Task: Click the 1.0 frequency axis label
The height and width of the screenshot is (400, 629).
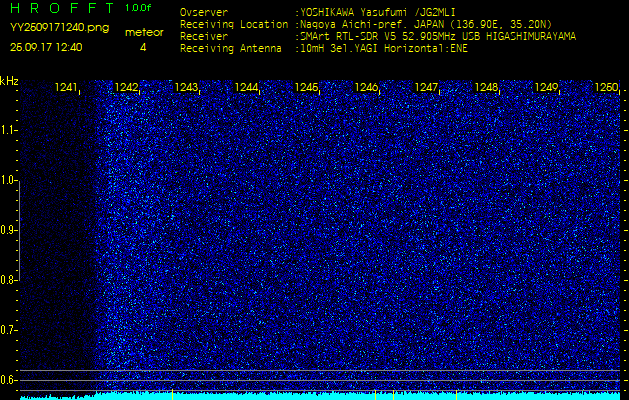Action: click(7, 181)
